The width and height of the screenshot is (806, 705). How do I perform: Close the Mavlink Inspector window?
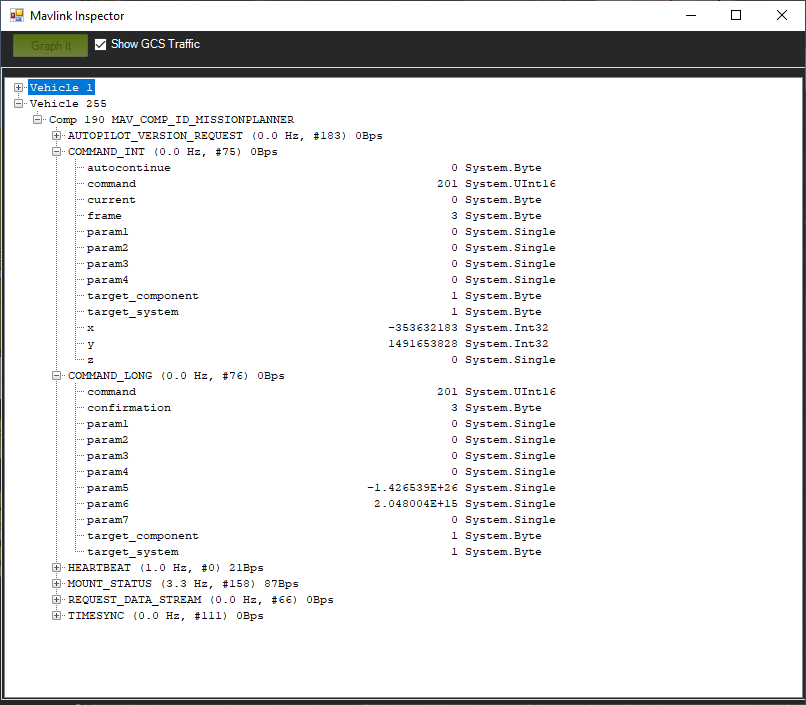tap(782, 15)
